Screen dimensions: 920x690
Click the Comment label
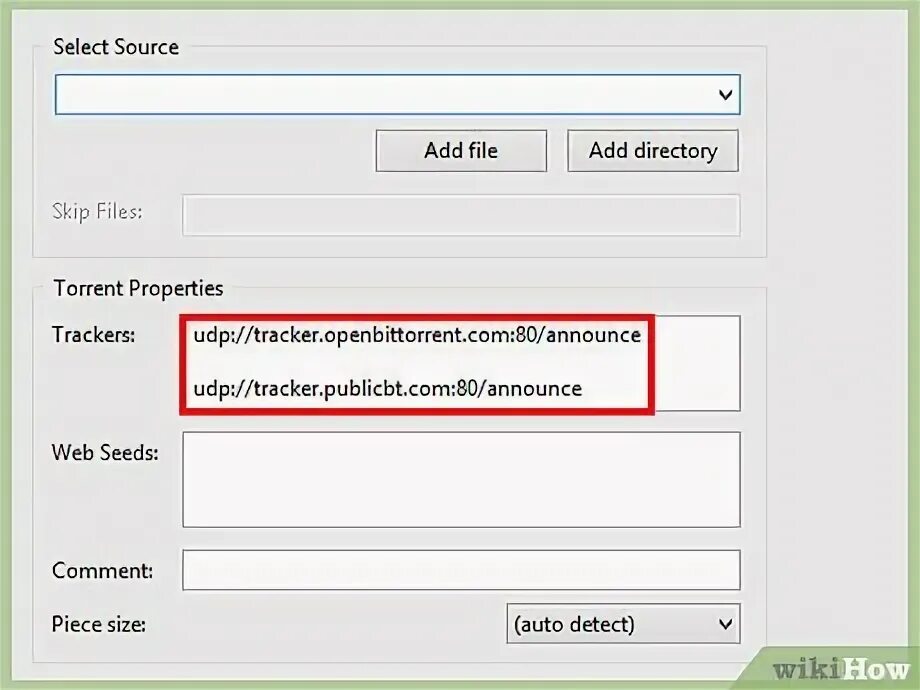coord(102,570)
